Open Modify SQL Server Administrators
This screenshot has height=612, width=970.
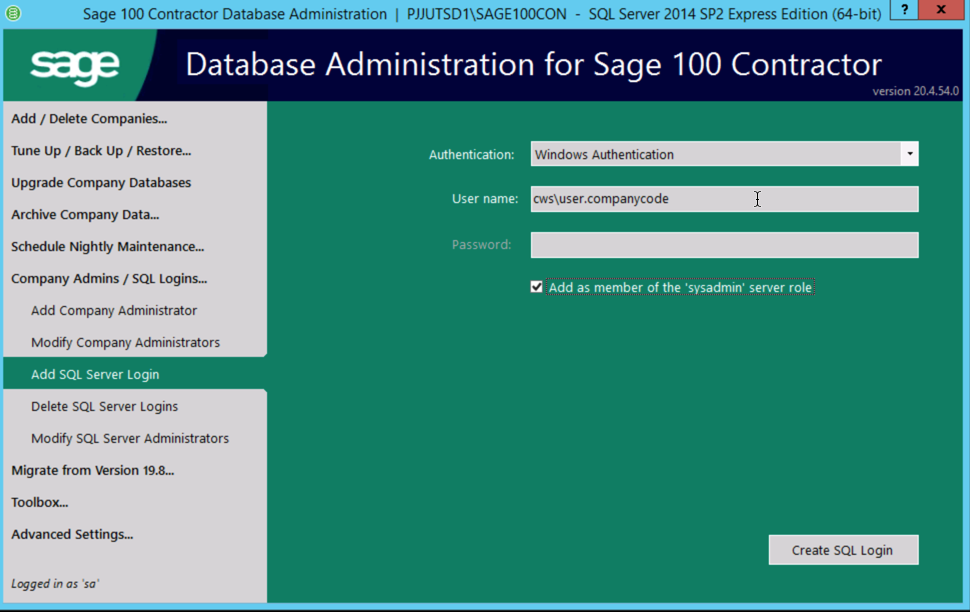tap(130, 439)
